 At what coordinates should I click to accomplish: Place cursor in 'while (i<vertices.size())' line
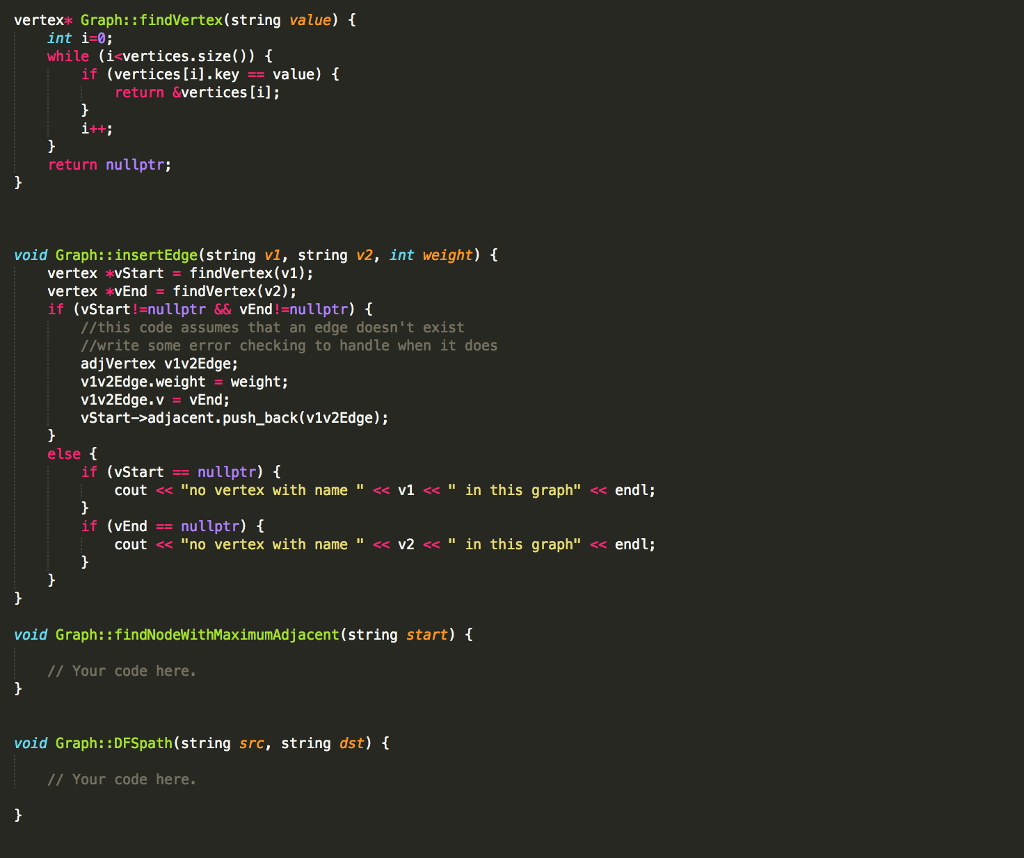tap(160, 56)
